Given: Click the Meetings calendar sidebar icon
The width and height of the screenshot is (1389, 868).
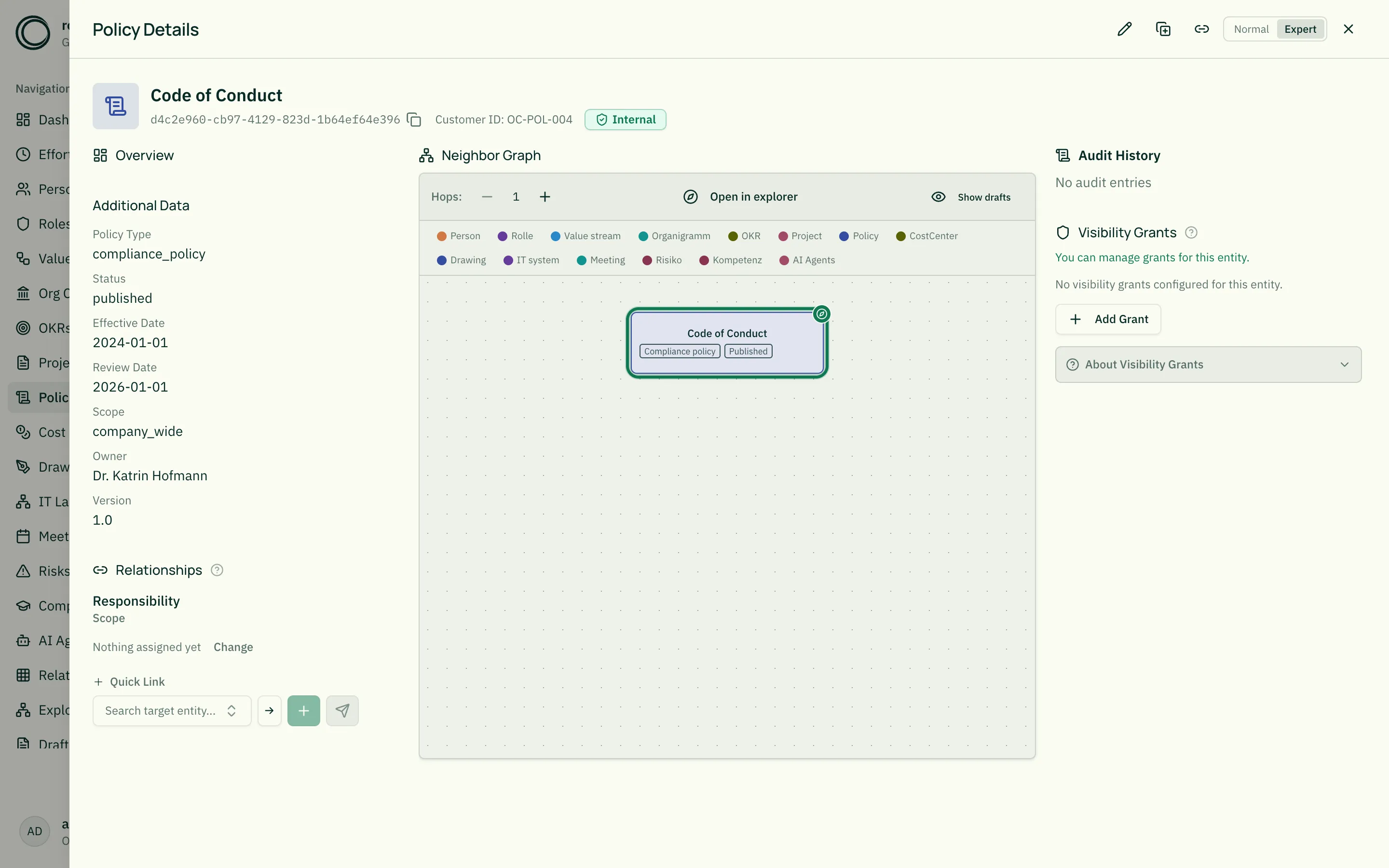Looking at the screenshot, I should tap(23, 536).
